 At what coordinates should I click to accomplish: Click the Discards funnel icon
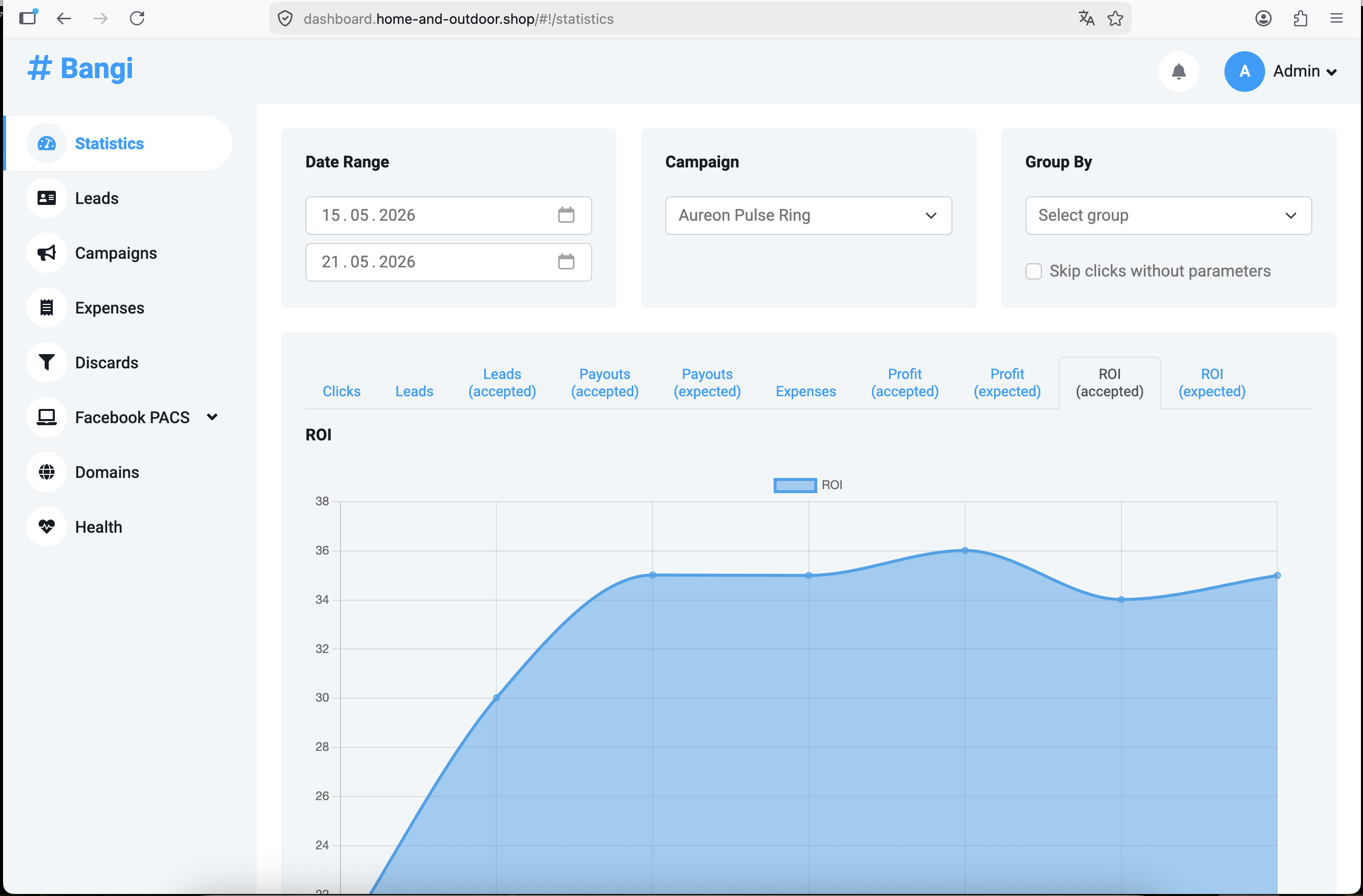46,362
